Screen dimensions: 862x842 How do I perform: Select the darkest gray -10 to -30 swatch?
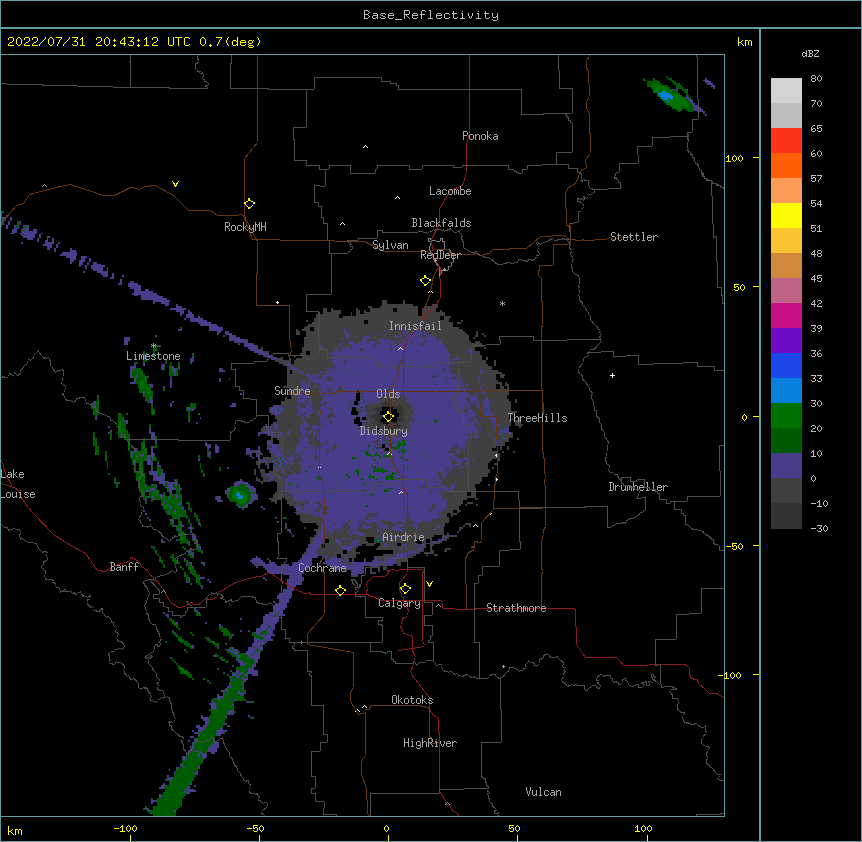pos(786,516)
